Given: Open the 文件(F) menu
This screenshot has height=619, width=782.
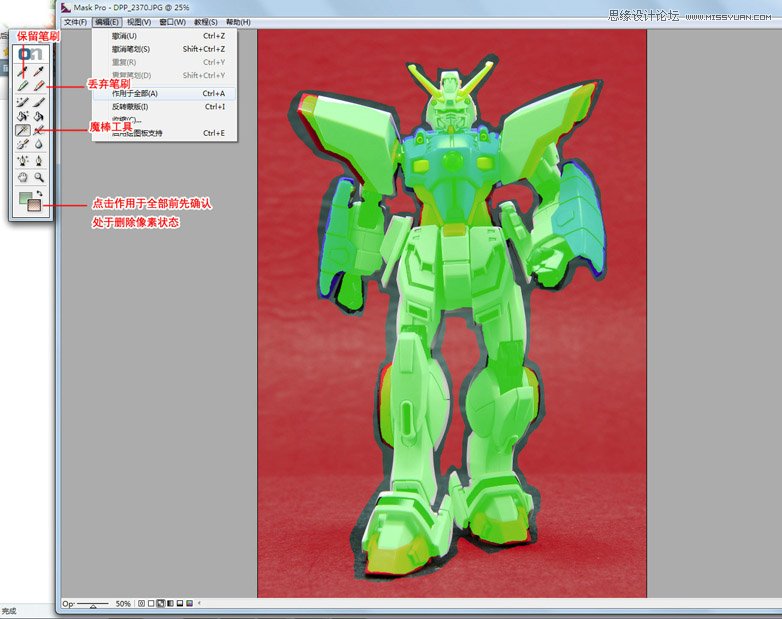Looking at the screenshot, I should [74, 22].
